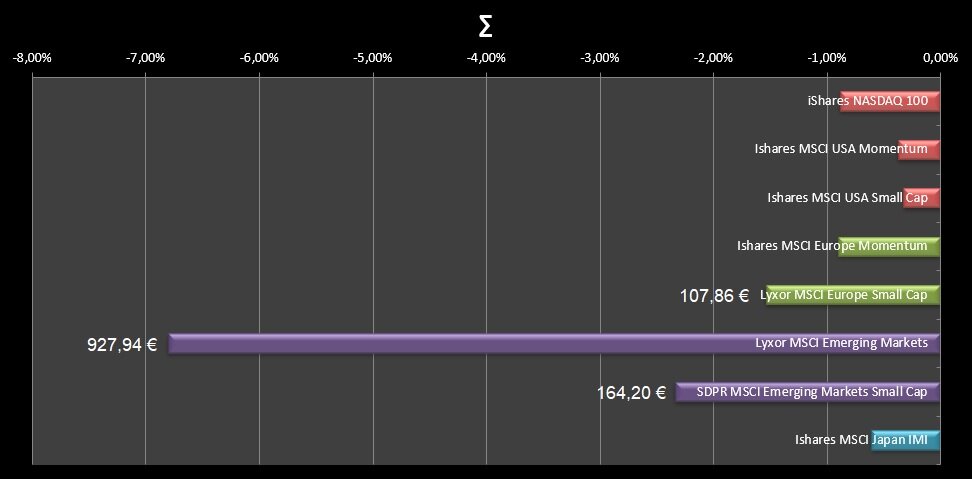The image size is (972, 479).
Task: Click the -1,00% axis label
Action: [826, 57]
